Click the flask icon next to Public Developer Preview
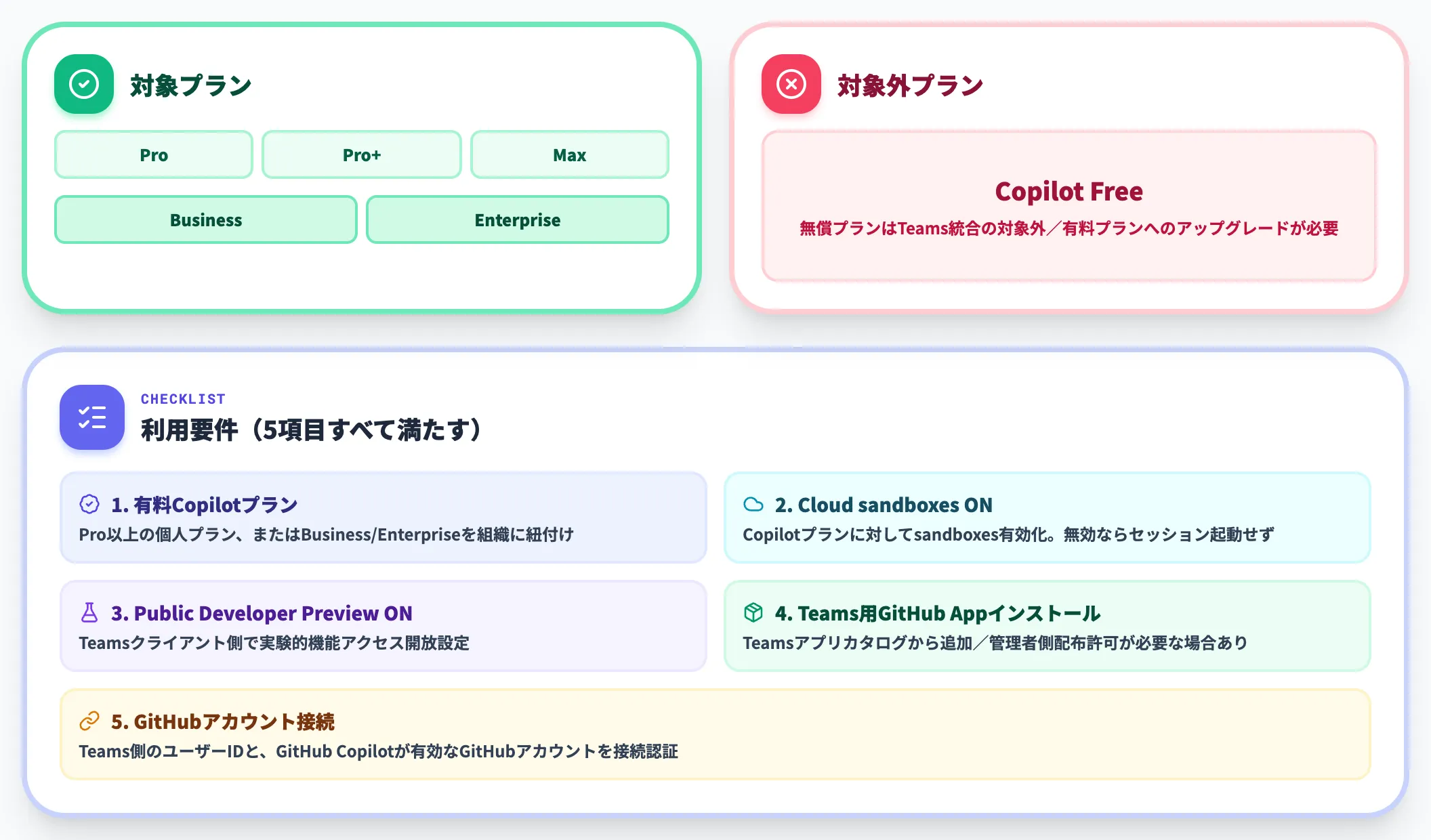This screenshot has width=1431, height=840. pyautogui.click(x=89, y=612)
